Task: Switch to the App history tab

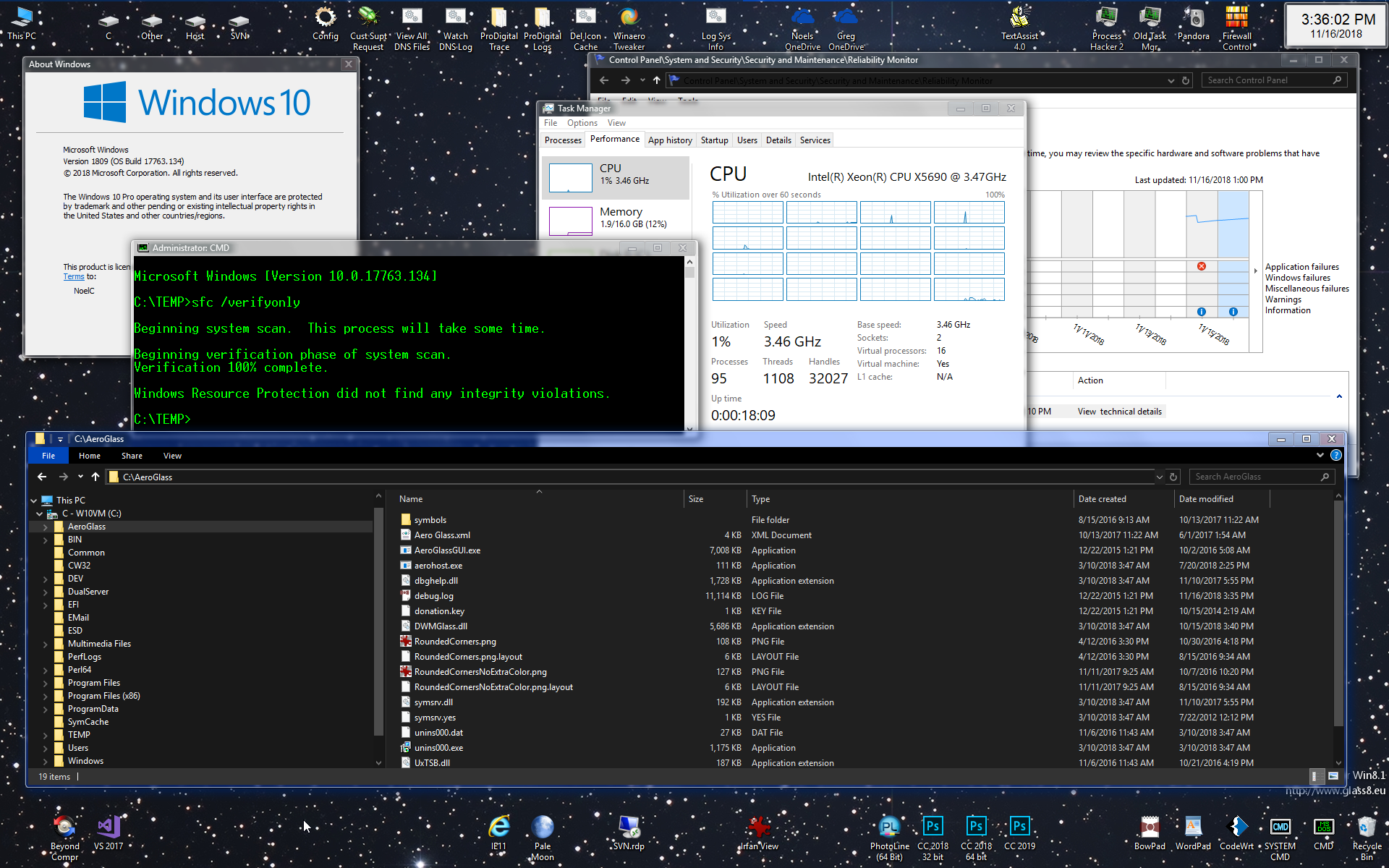Action: coord(670,140)
